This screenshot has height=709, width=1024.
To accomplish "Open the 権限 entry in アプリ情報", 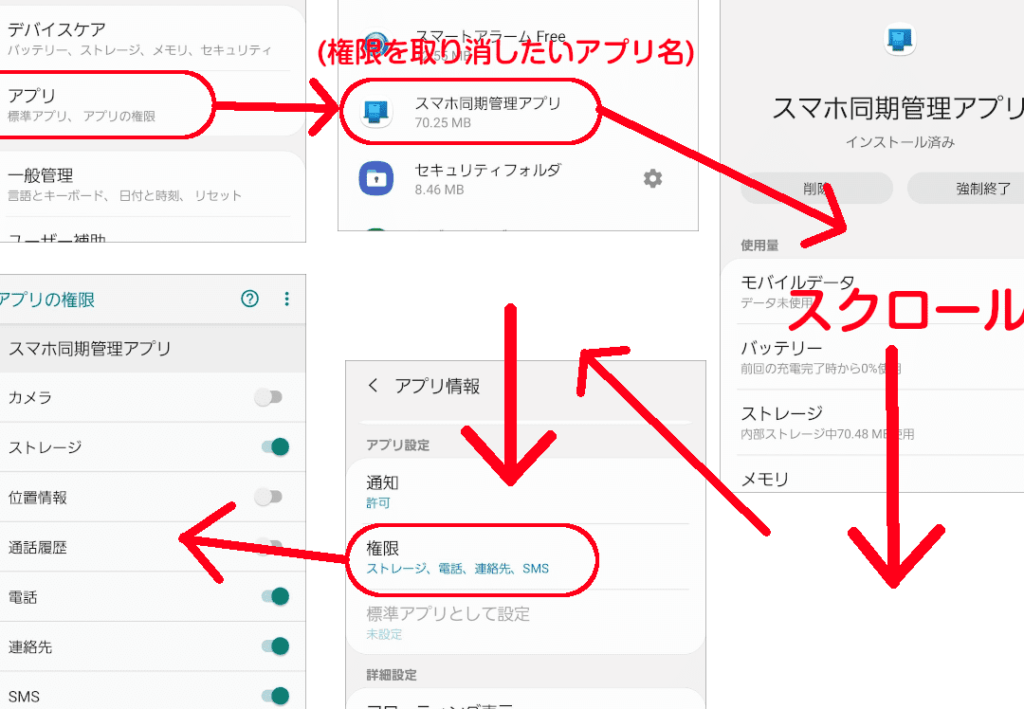I will [470, 557].
